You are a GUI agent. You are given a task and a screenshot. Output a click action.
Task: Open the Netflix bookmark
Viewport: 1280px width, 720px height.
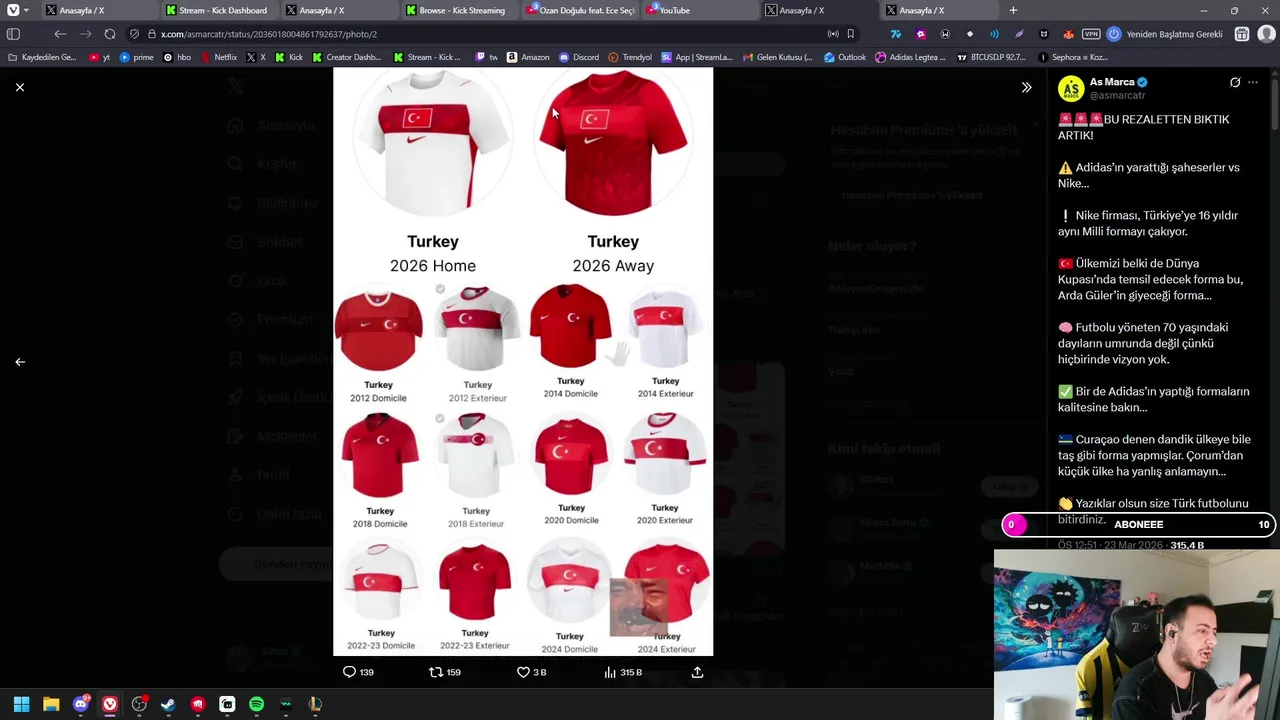[x=219, y=57]
